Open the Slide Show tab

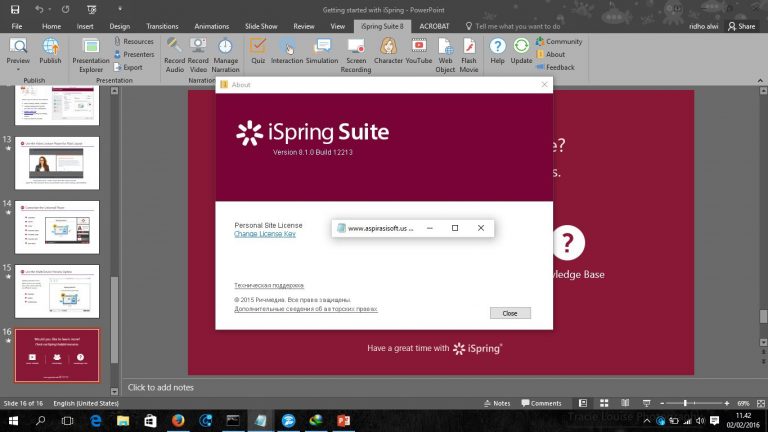[261, 26]
